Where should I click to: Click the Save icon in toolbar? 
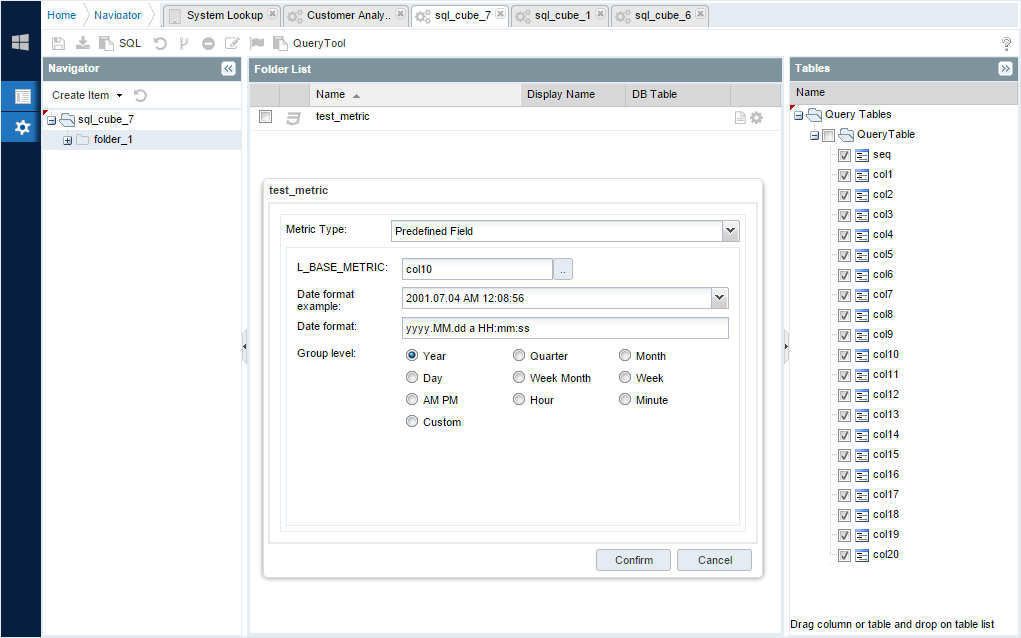point(58,44)
